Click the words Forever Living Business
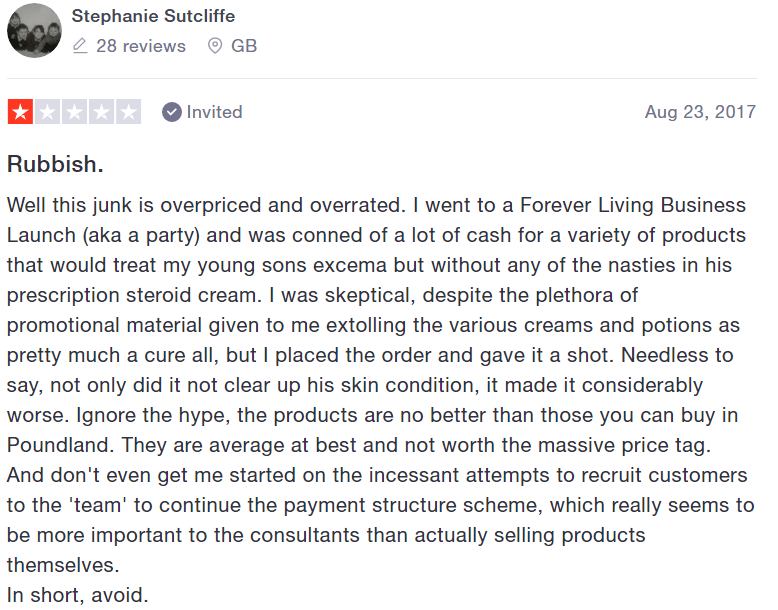 tap(633, 205)
